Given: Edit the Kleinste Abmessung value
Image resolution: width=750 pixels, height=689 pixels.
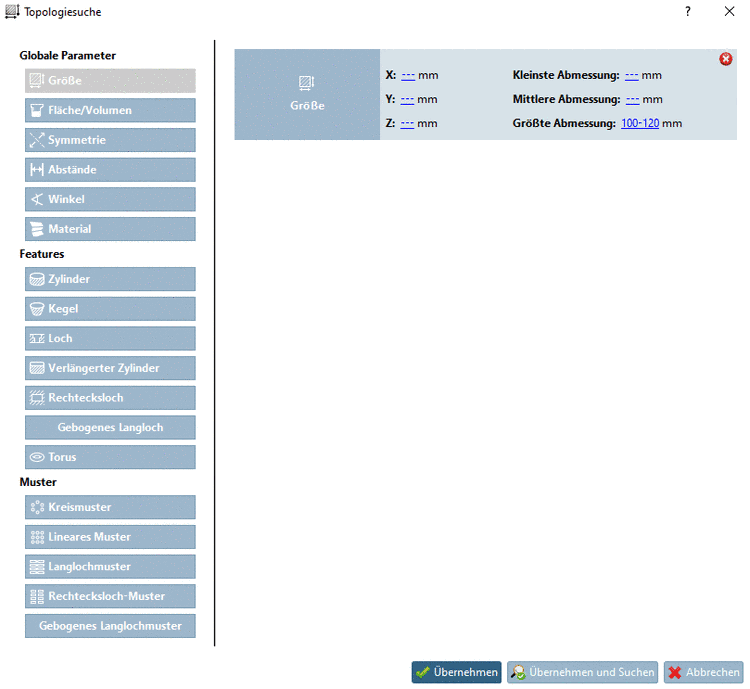Looking at the screenshot, I should 632,76.
